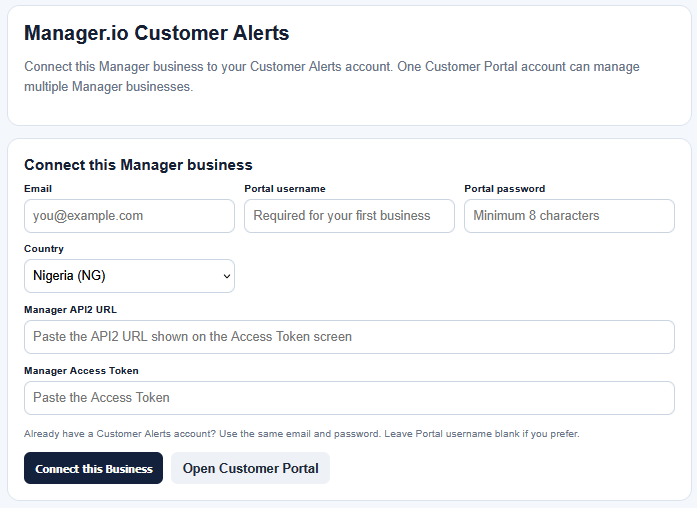This screenshot has height=508, width=697.
Task: Click the 'Already have a Customer Alerts account?' hint text
Action: coord(301,434)
